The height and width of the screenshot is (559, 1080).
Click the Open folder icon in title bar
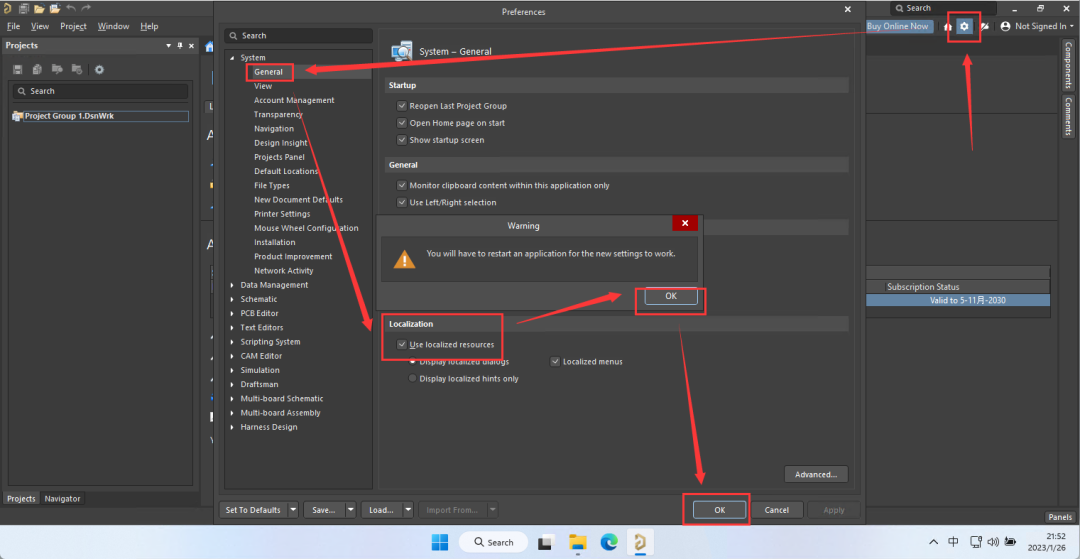[39, 8]
